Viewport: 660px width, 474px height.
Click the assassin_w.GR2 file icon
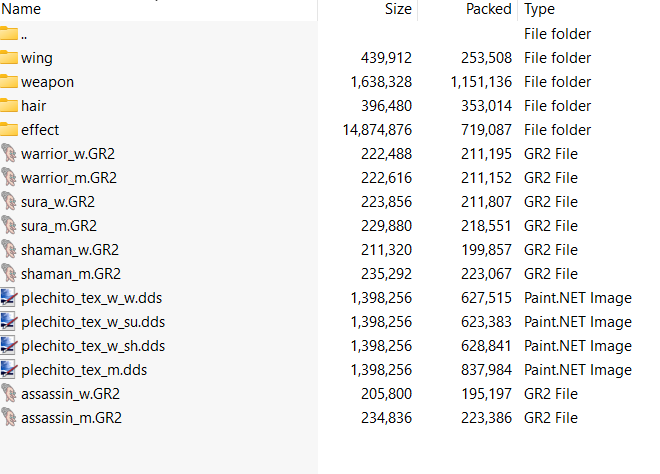(x=9, y=394)
